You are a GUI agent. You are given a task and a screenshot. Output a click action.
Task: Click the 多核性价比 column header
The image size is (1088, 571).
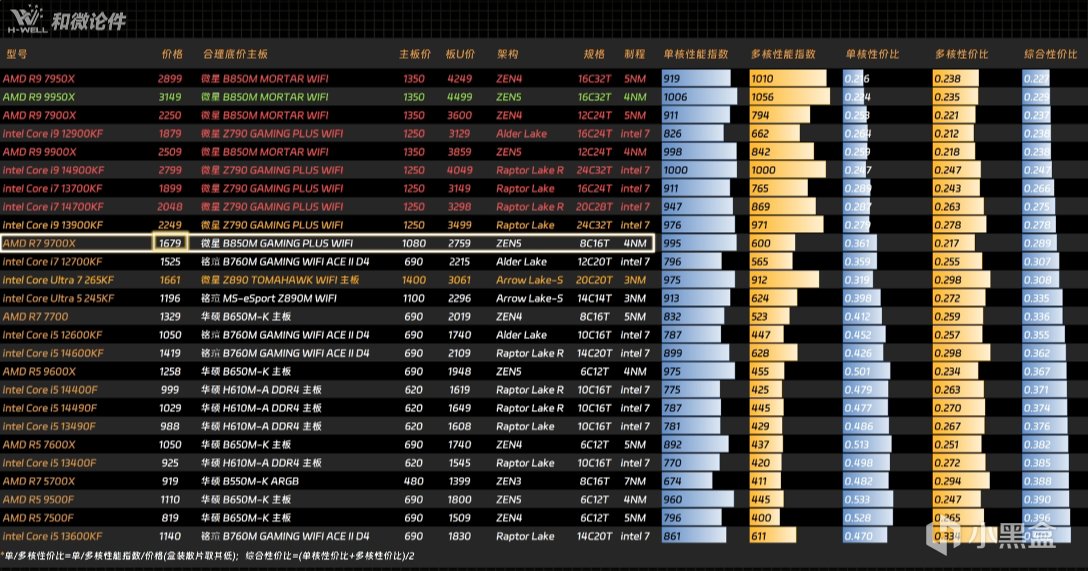[x=962, y=54]
